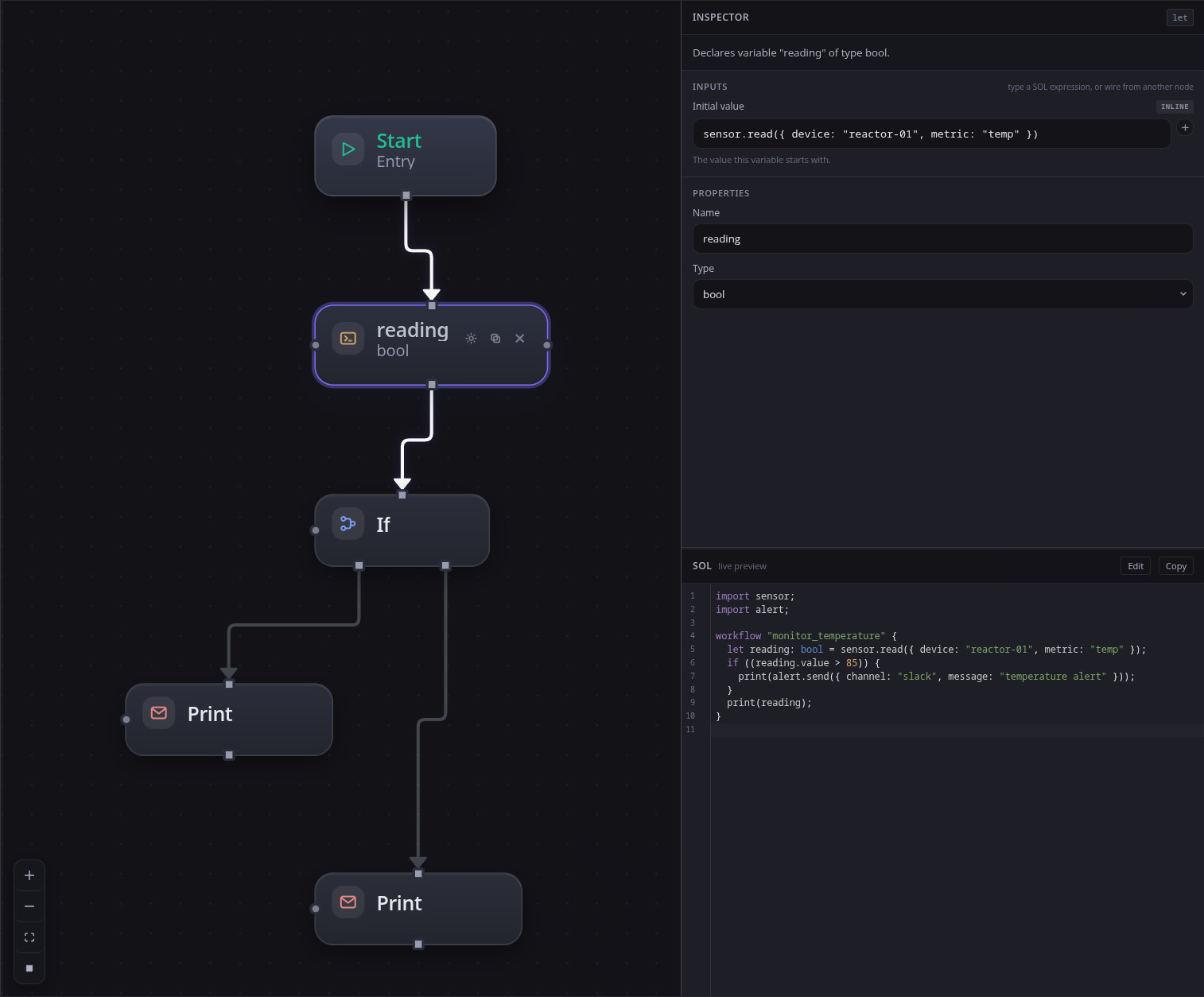Click the If node's right bottom output port

[445, 566]
